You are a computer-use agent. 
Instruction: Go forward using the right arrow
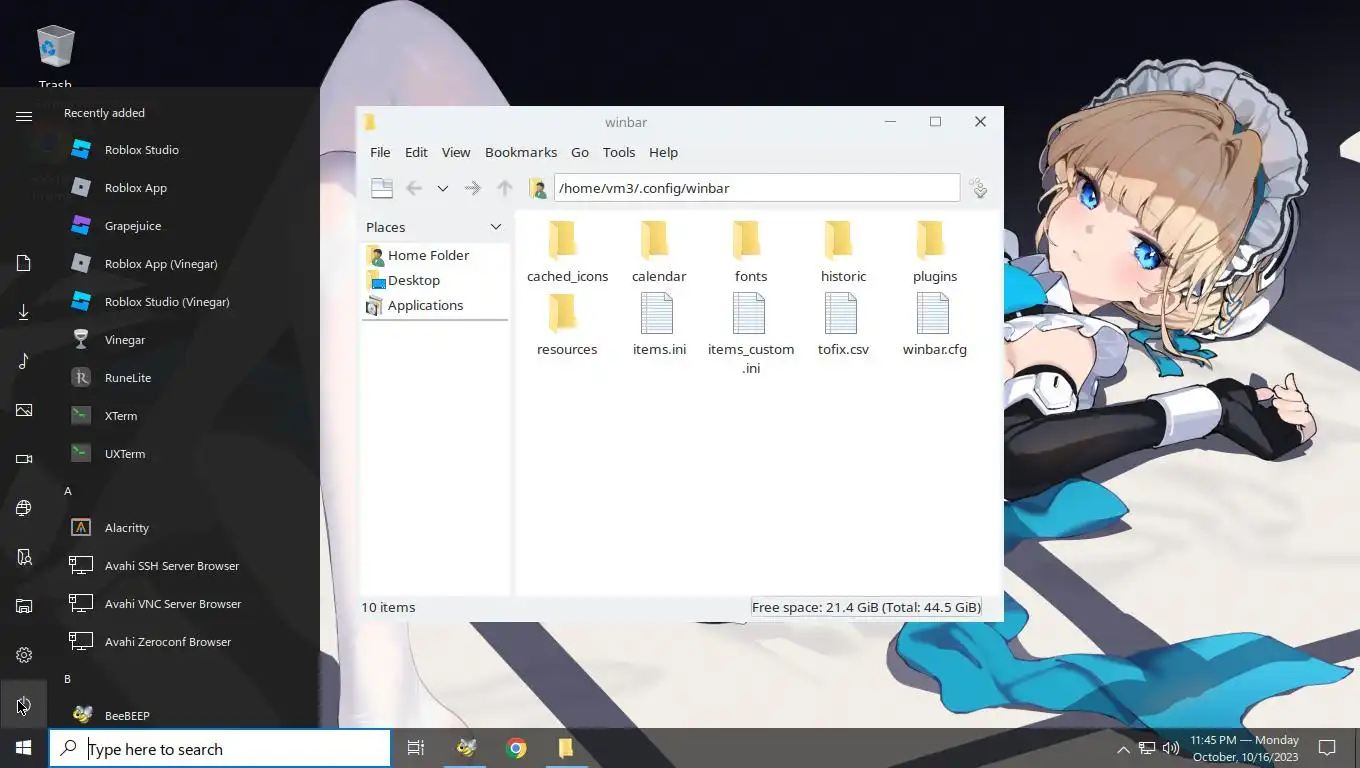pos(473,188)
